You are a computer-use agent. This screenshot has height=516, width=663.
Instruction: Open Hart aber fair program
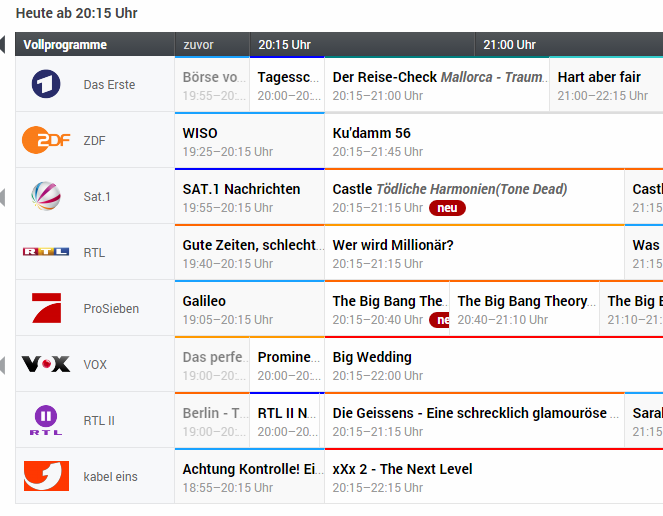(606, 85)
